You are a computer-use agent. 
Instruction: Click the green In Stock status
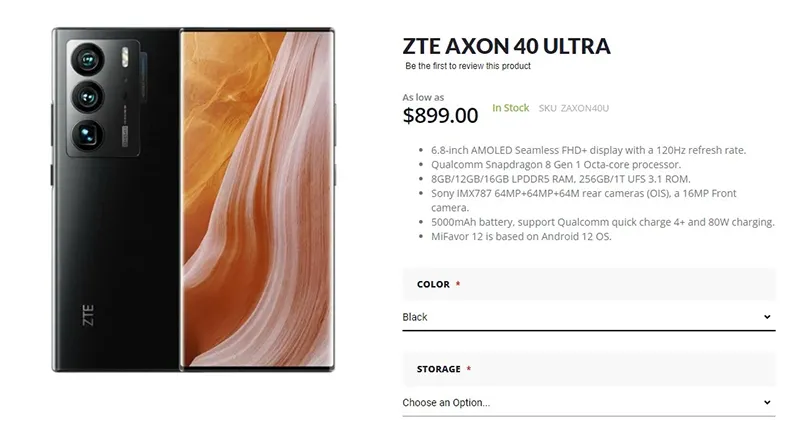(510, 107)
